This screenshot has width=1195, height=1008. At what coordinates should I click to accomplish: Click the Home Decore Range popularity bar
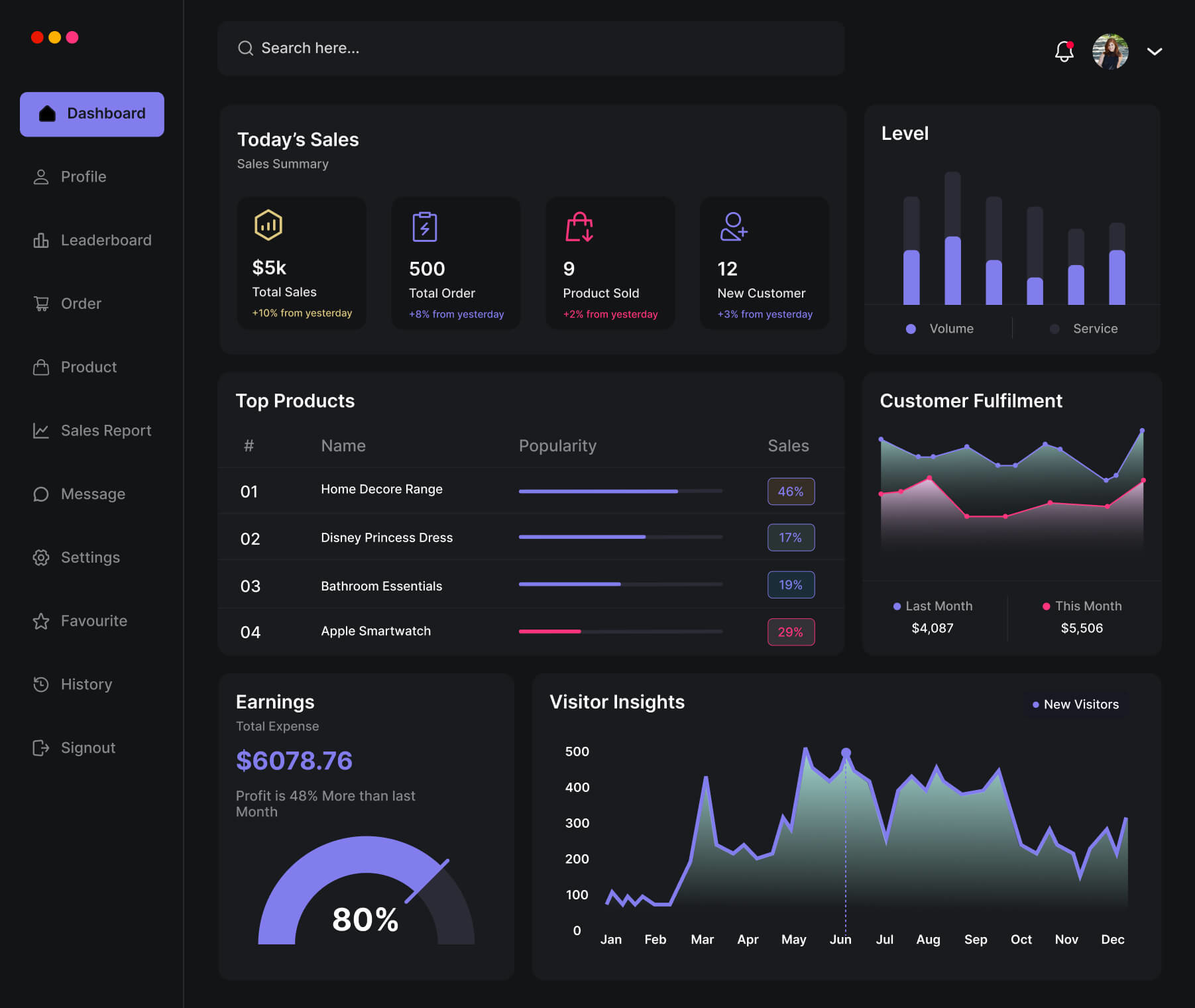[620, 491]
